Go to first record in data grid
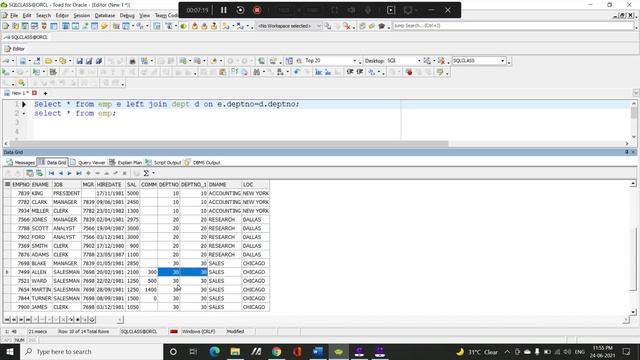Viewport: 640px width, 360px height. tap(51, 173)
